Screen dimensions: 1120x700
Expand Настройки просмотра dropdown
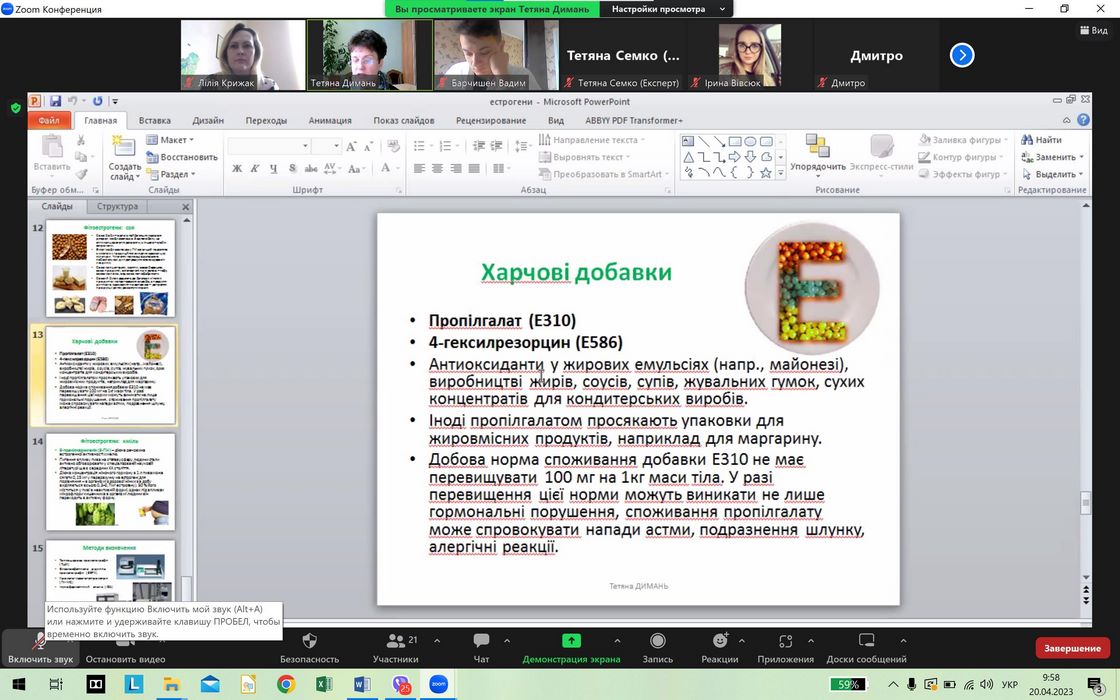(666, 9)
